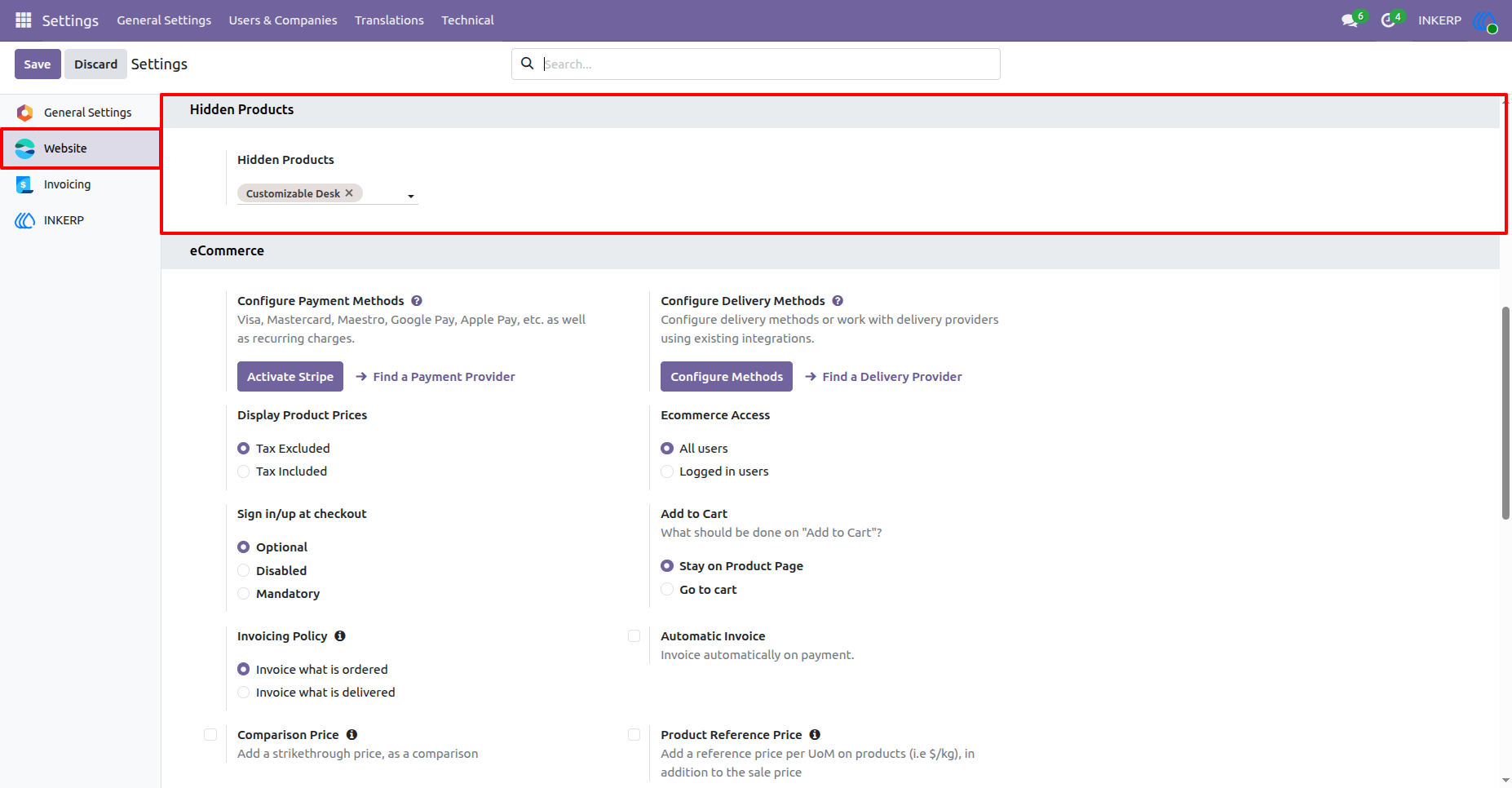Open the Translations menu
This screenshot has width=1512, height=788.
pos(389,20)
